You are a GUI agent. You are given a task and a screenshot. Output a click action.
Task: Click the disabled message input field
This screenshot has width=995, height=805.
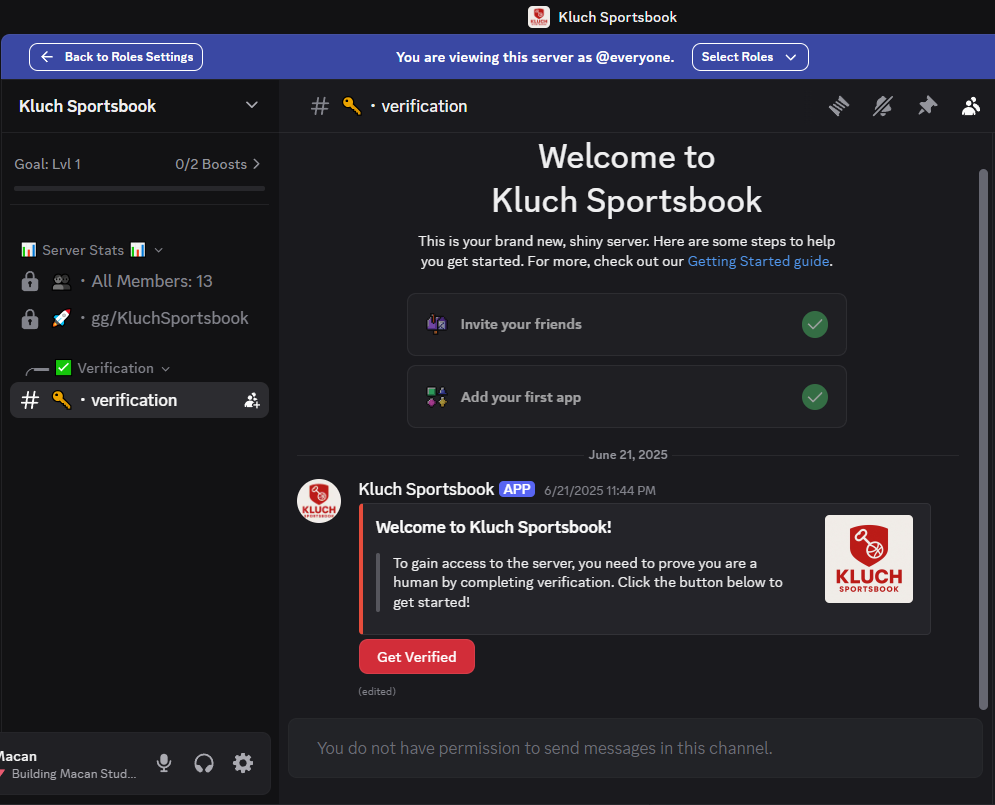pyautogui.click(x=635, y=748)
